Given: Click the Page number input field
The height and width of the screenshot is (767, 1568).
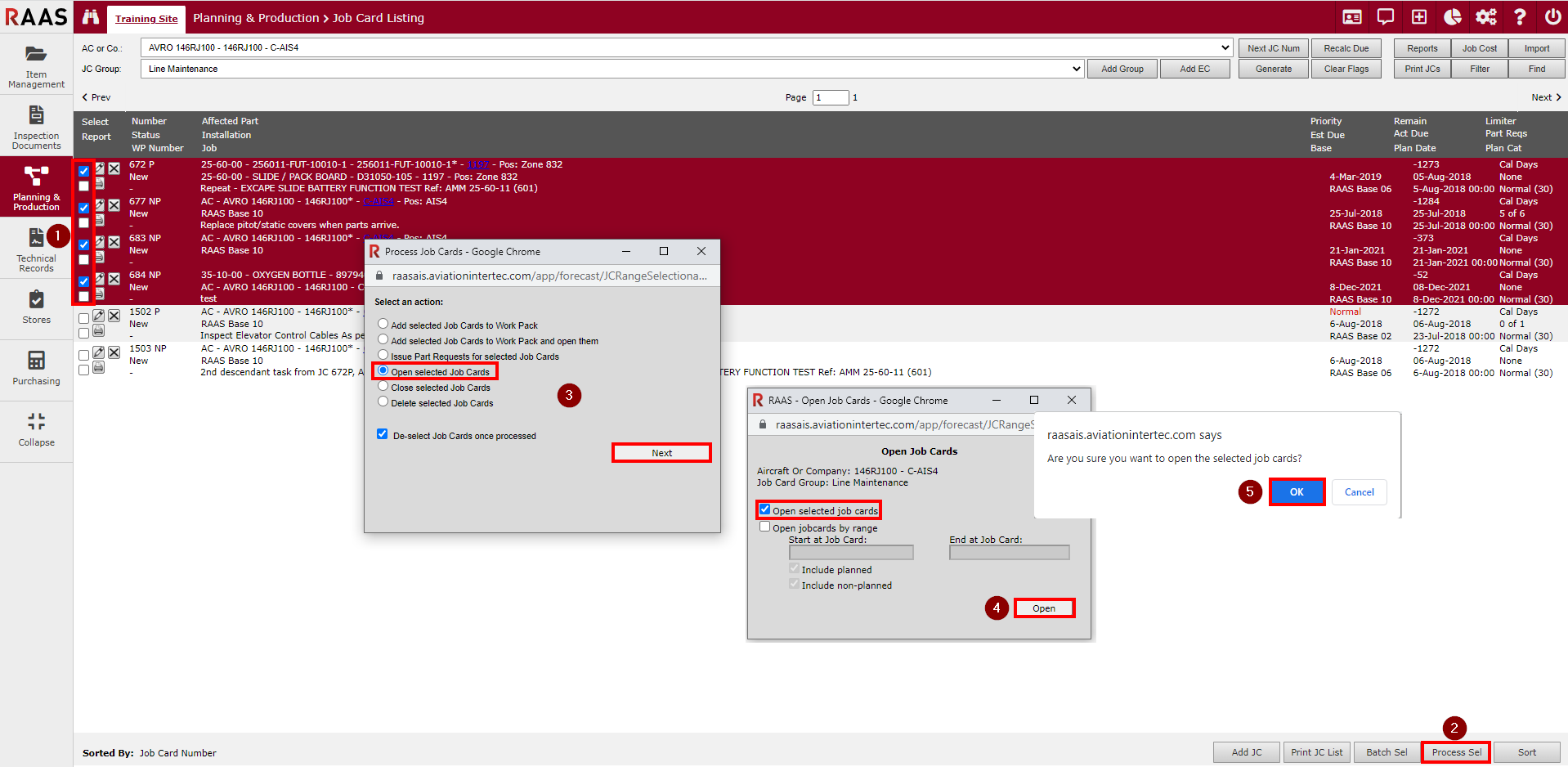Looking at the screenshot, I should click(830, 98).
